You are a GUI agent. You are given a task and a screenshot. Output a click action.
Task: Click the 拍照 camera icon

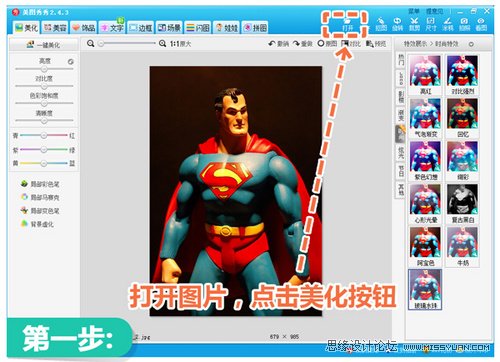pos(464,24)
